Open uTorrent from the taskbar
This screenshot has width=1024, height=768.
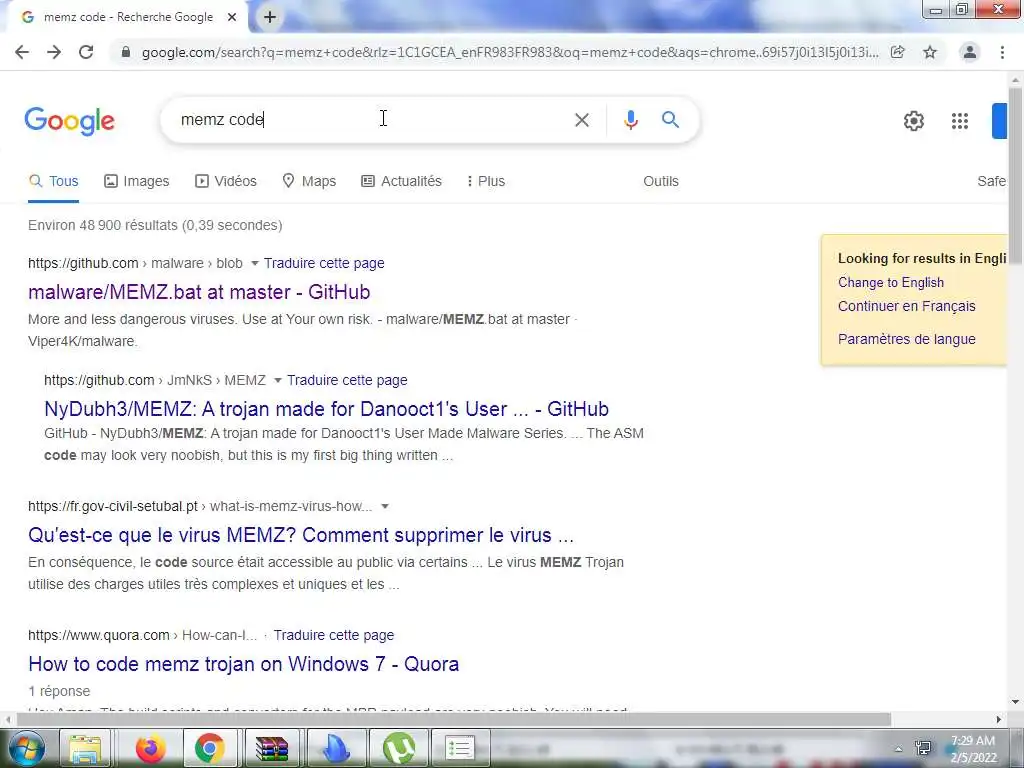tap(399, 748)
